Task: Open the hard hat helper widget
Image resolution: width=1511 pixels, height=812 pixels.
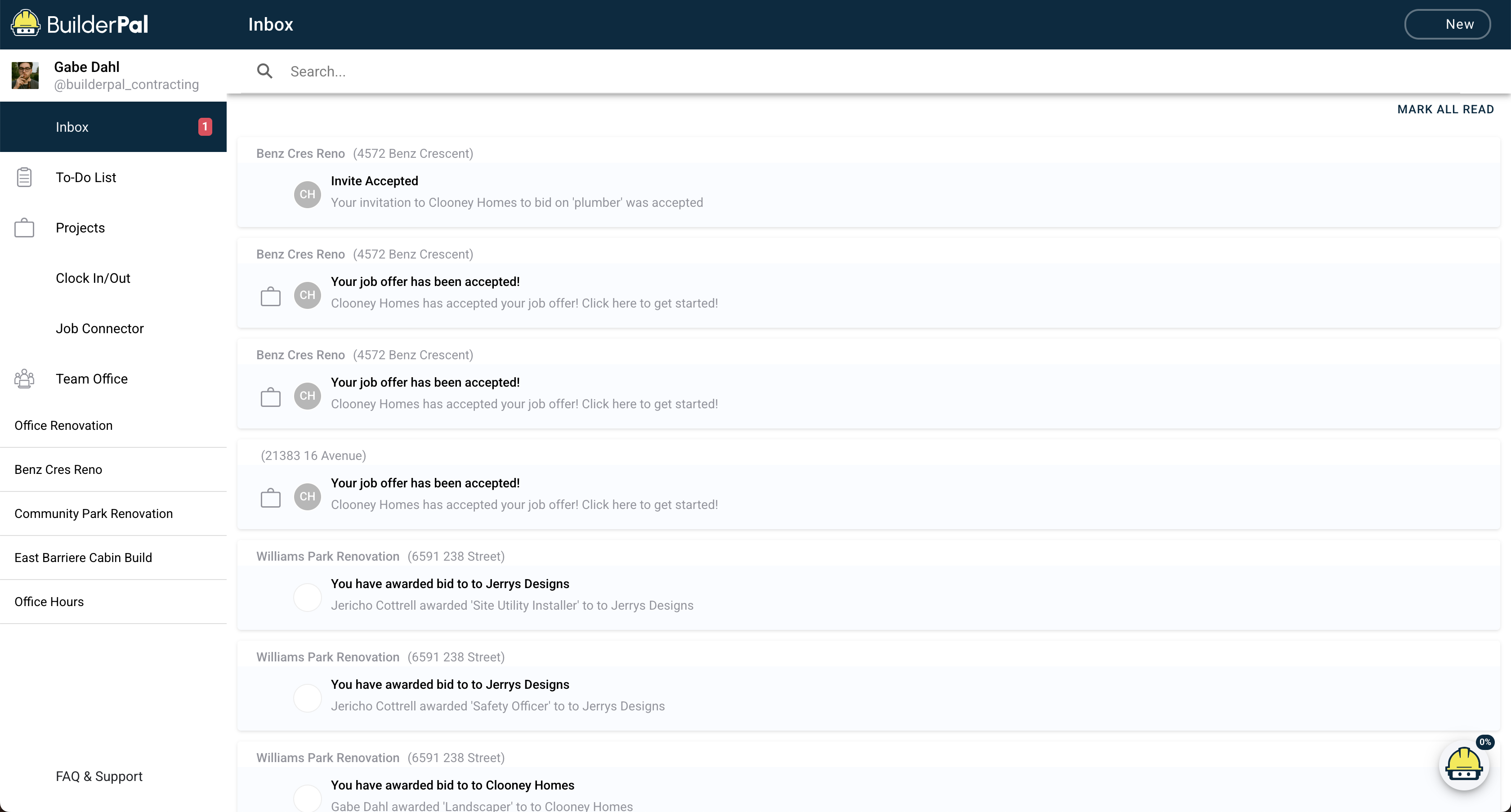Action: (x=1463, y=766)
